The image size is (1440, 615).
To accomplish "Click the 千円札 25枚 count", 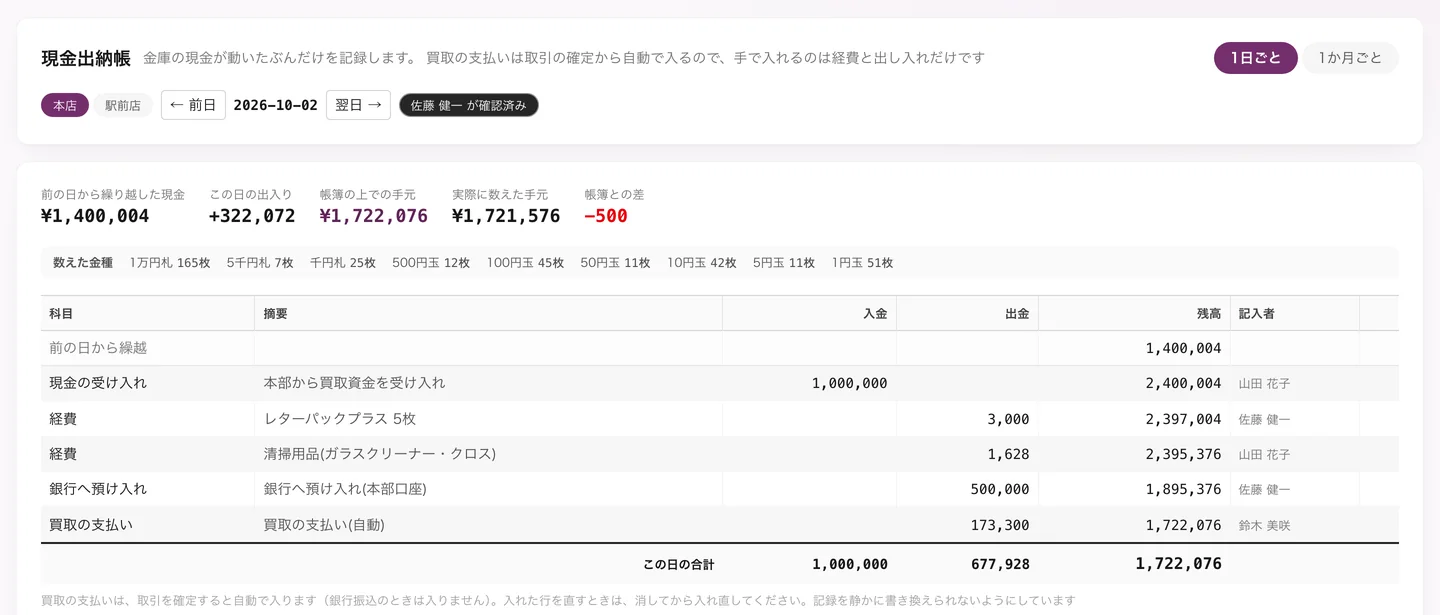I will (343, 263).
